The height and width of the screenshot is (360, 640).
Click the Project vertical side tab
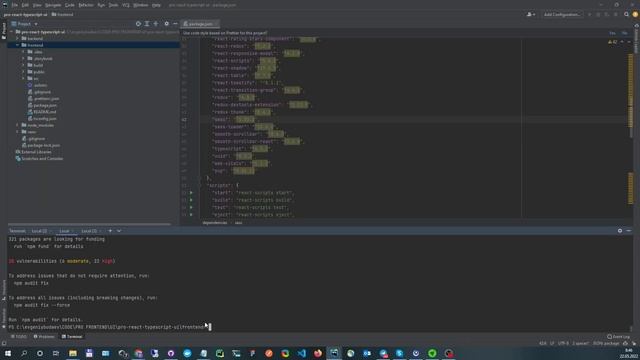tap(4, 31)
